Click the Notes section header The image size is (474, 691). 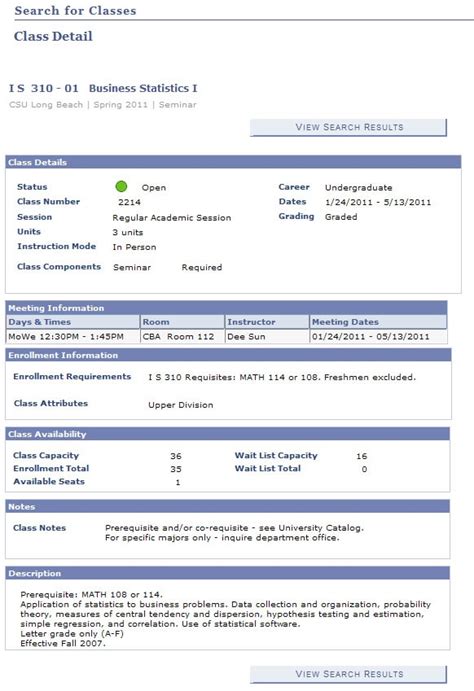click(x=227, y=506)
